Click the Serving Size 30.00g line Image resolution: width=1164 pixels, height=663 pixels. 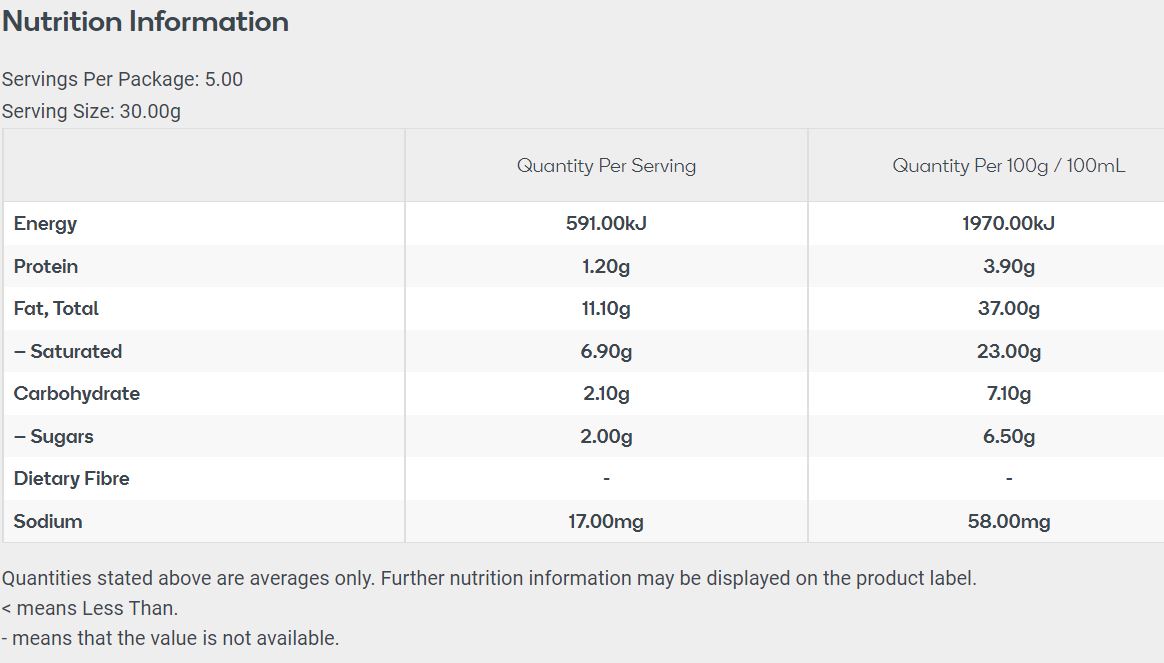pyautogui.click(x=91, y=112)
